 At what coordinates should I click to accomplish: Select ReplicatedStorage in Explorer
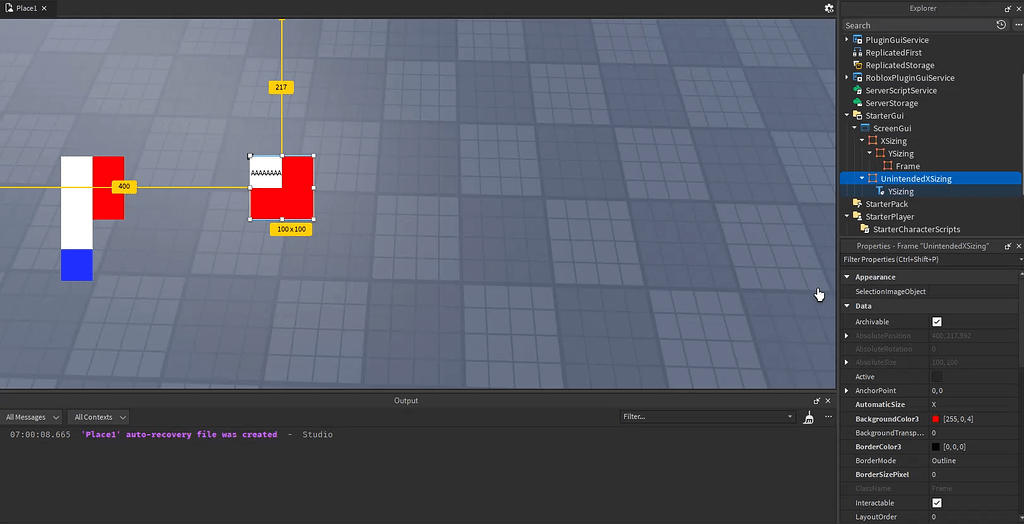coord(899,65)
